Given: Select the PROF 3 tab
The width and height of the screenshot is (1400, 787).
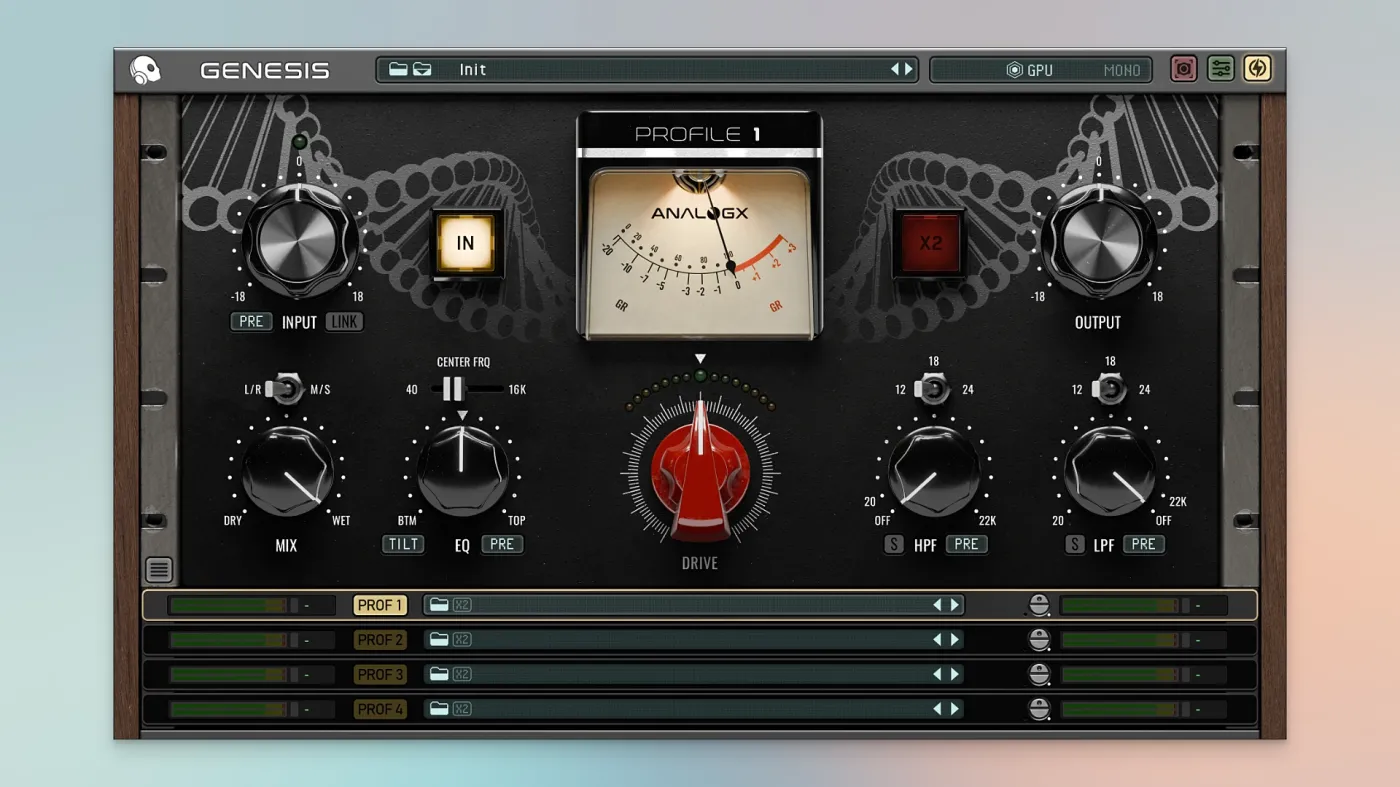Looking at the screenshot, I should [380, 674].
